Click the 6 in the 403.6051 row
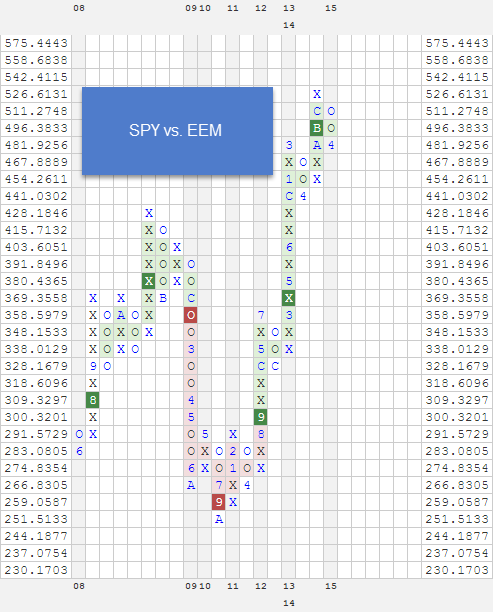The image size is (494, 612). [289, 247]
